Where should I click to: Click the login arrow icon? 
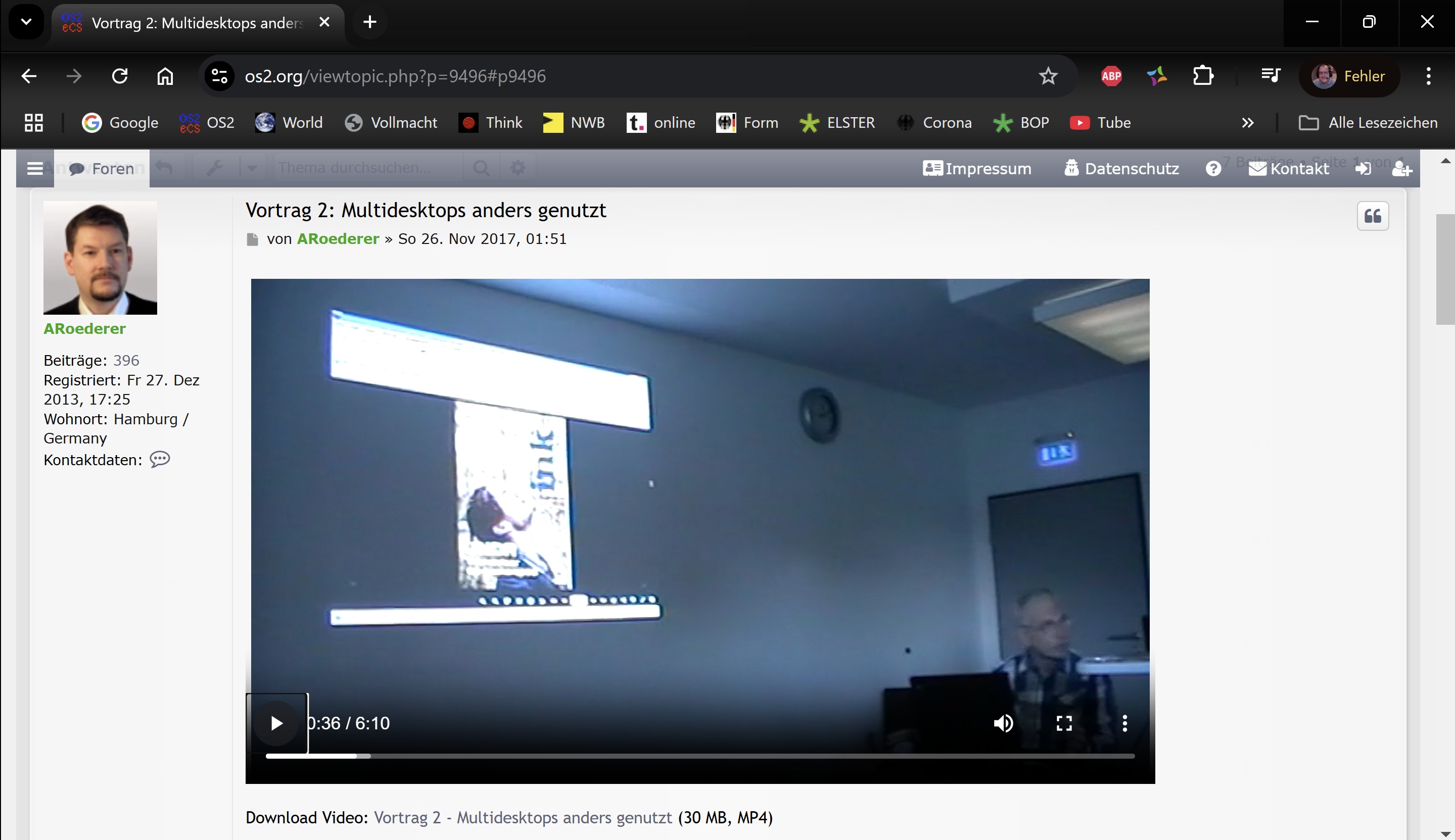pyautogui.click(x=1363, y=169)
